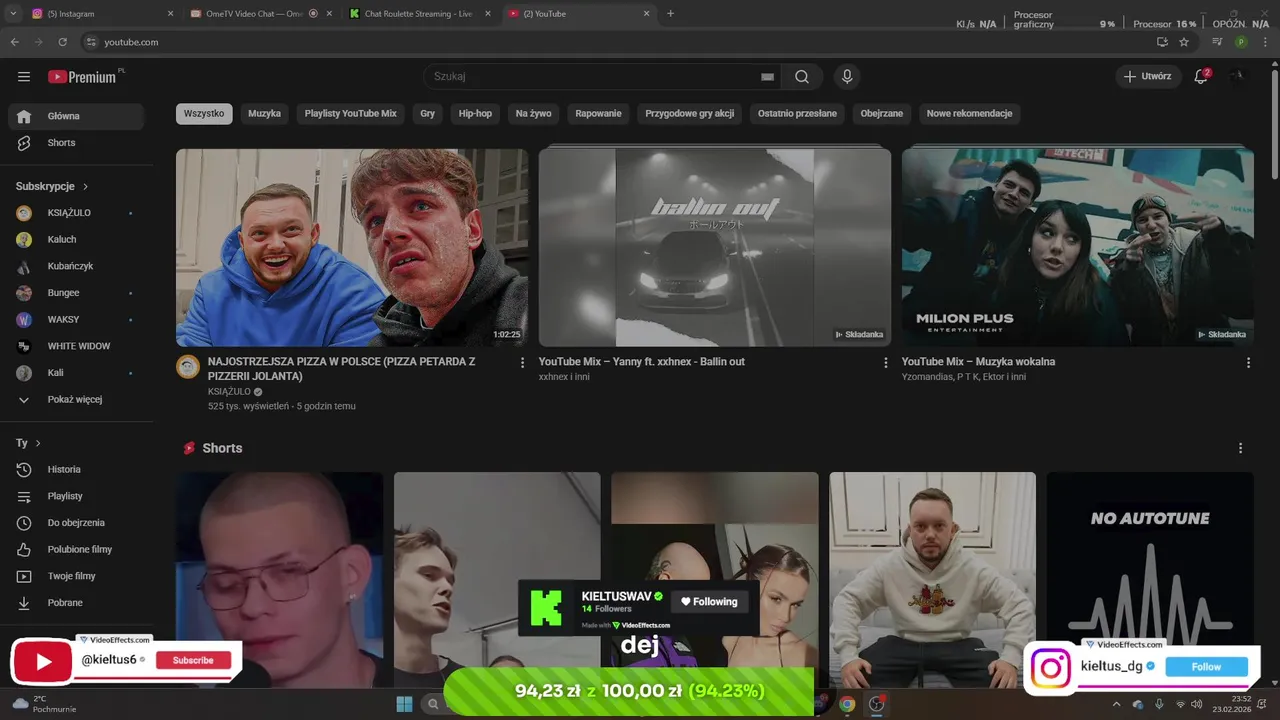Open the Chrome profile icon
This screenshot has width=1280, height=720.
[1241, 42]
